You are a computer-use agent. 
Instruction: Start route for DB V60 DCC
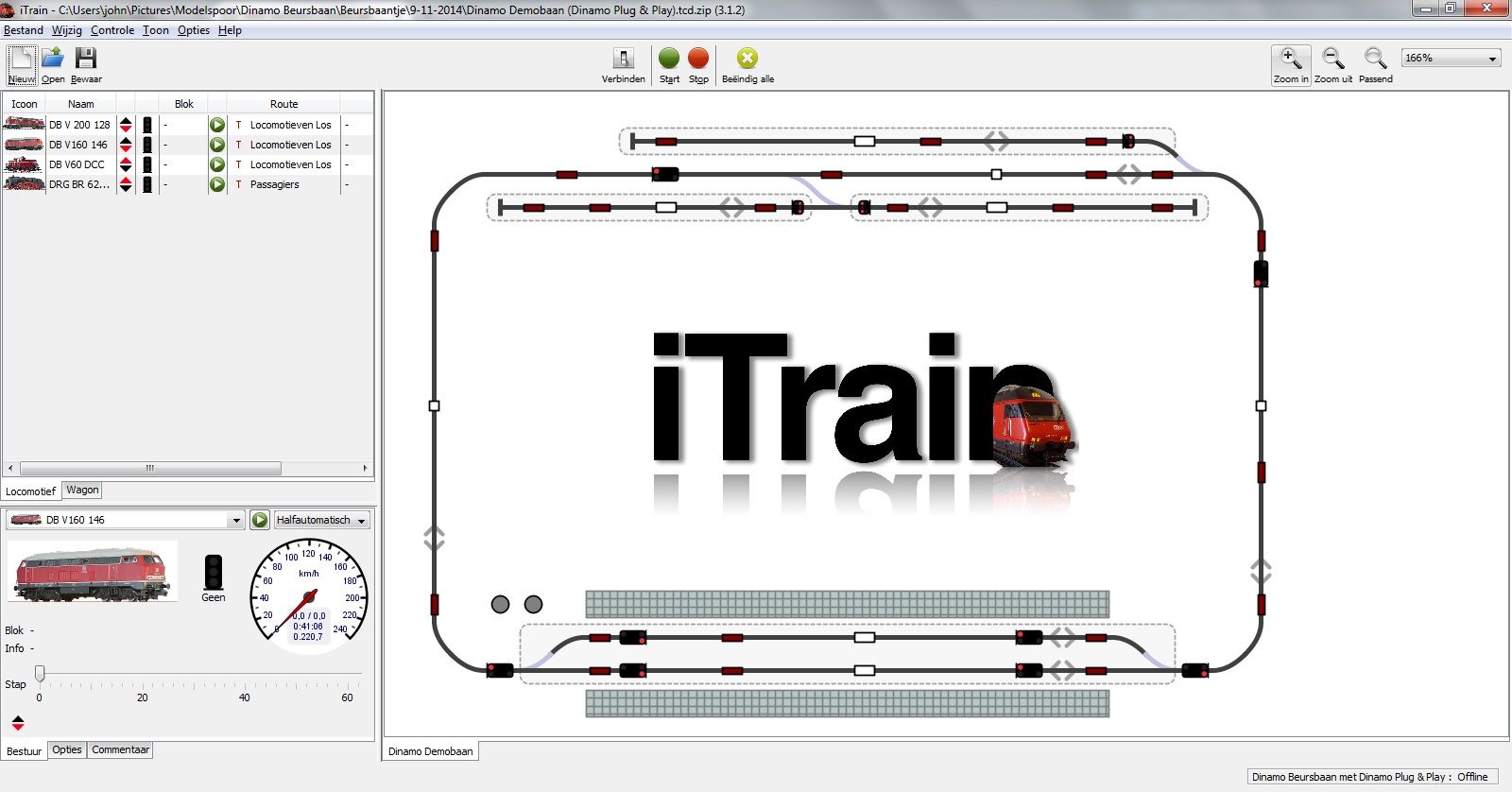pyautogui.click(x=217, y=164)
